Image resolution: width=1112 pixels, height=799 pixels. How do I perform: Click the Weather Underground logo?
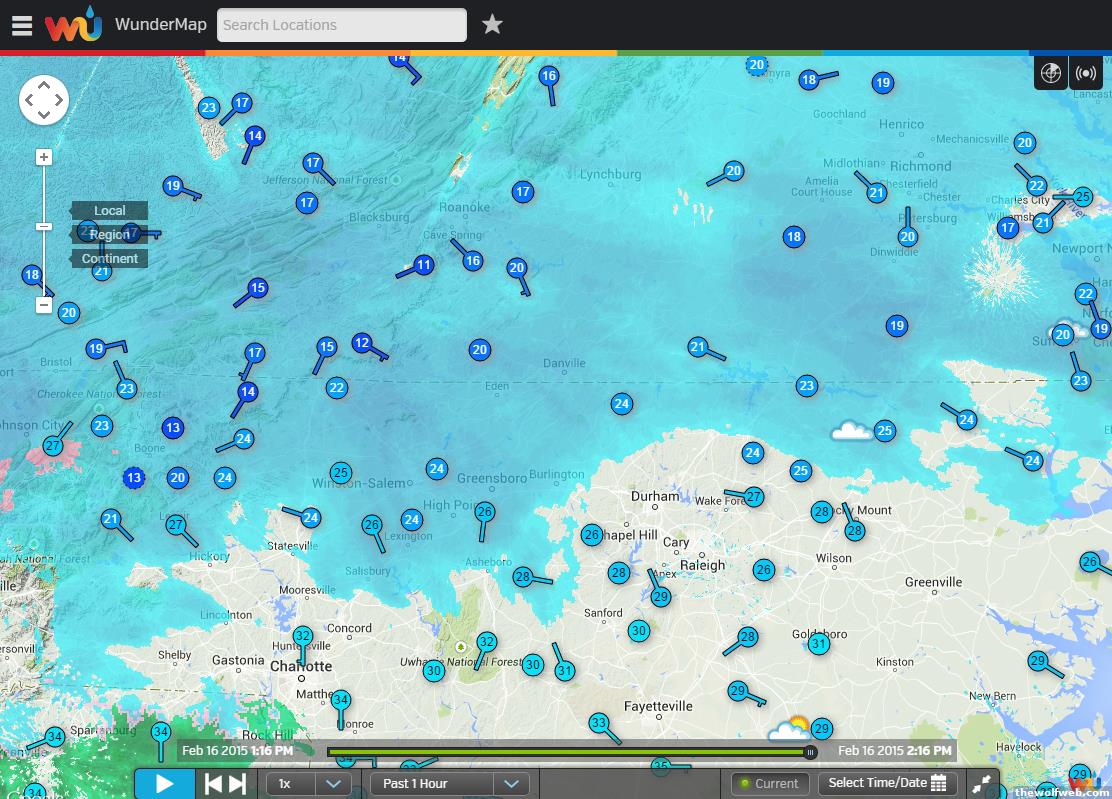tap(73, 24)
